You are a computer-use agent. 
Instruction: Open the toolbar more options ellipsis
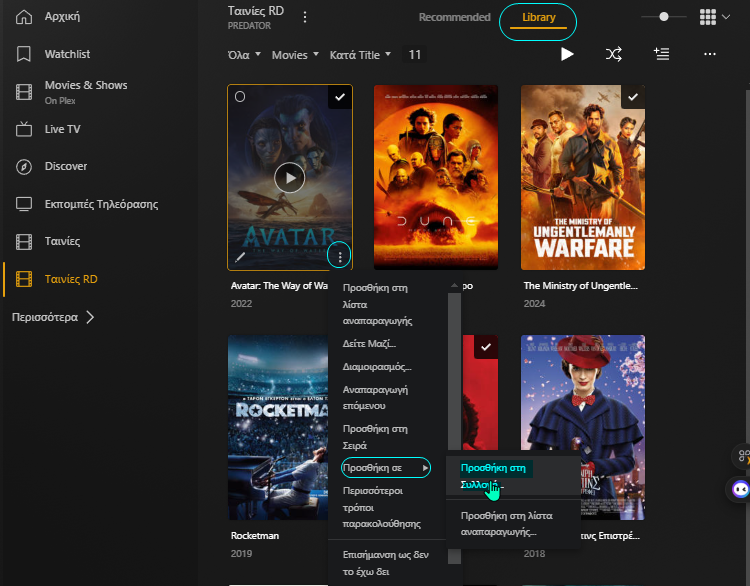(710, 54)
